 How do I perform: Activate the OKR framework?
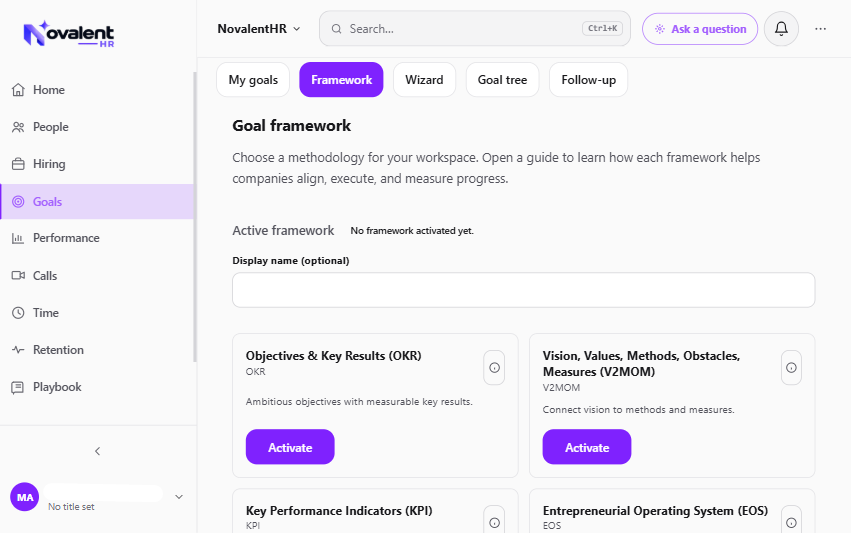290,447
